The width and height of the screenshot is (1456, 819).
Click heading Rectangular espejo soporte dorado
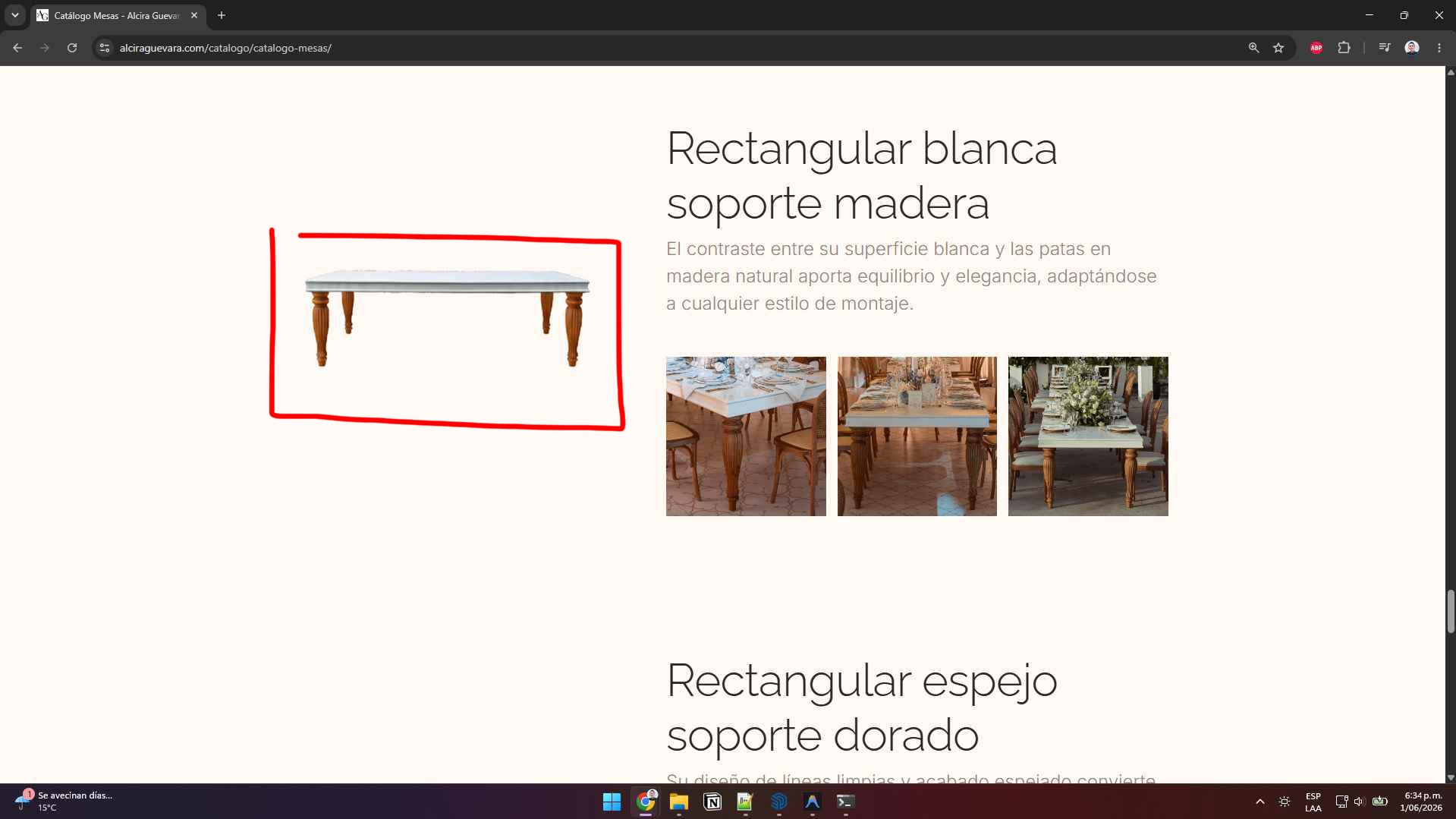861,707
